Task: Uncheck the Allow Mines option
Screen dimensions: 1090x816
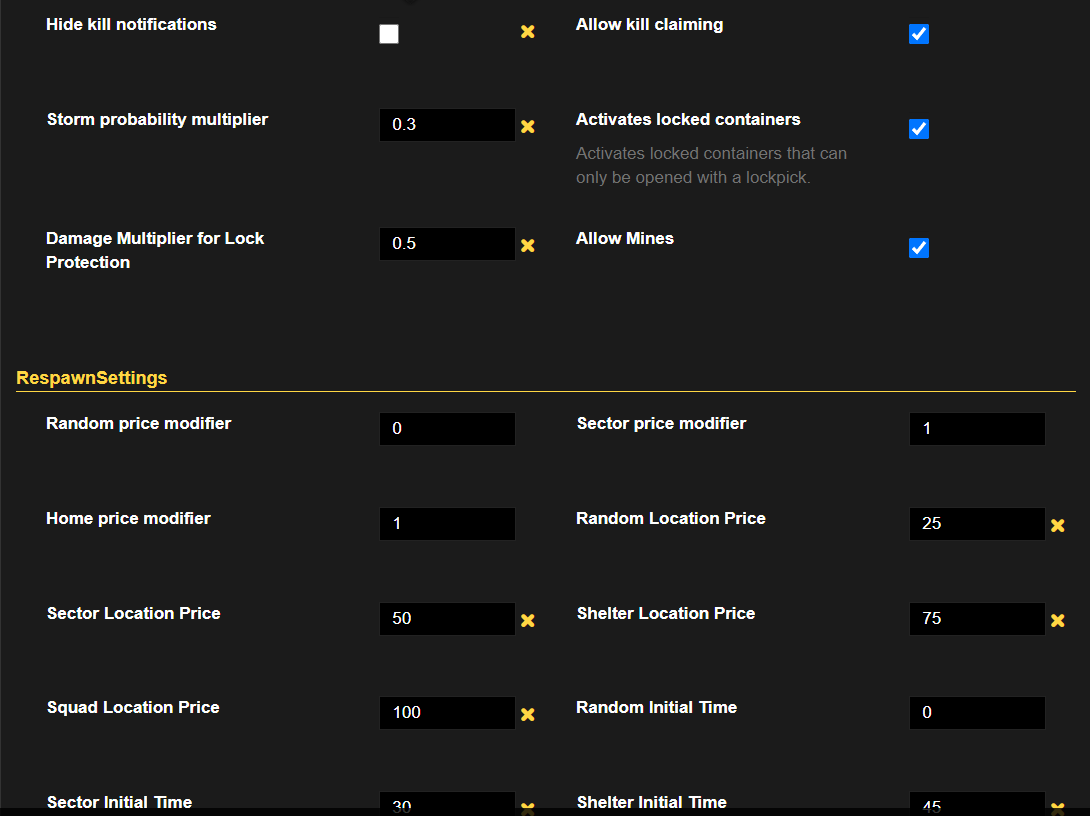Action: [x=918, y=247]
